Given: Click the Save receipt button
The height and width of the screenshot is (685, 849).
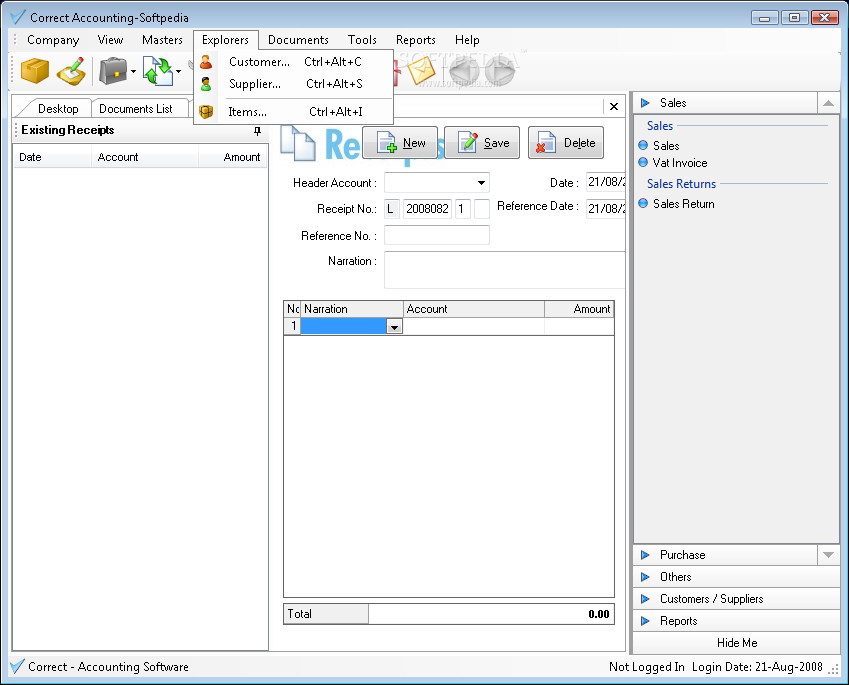Looking at the screenshot, I should click(x=482, y=143).
